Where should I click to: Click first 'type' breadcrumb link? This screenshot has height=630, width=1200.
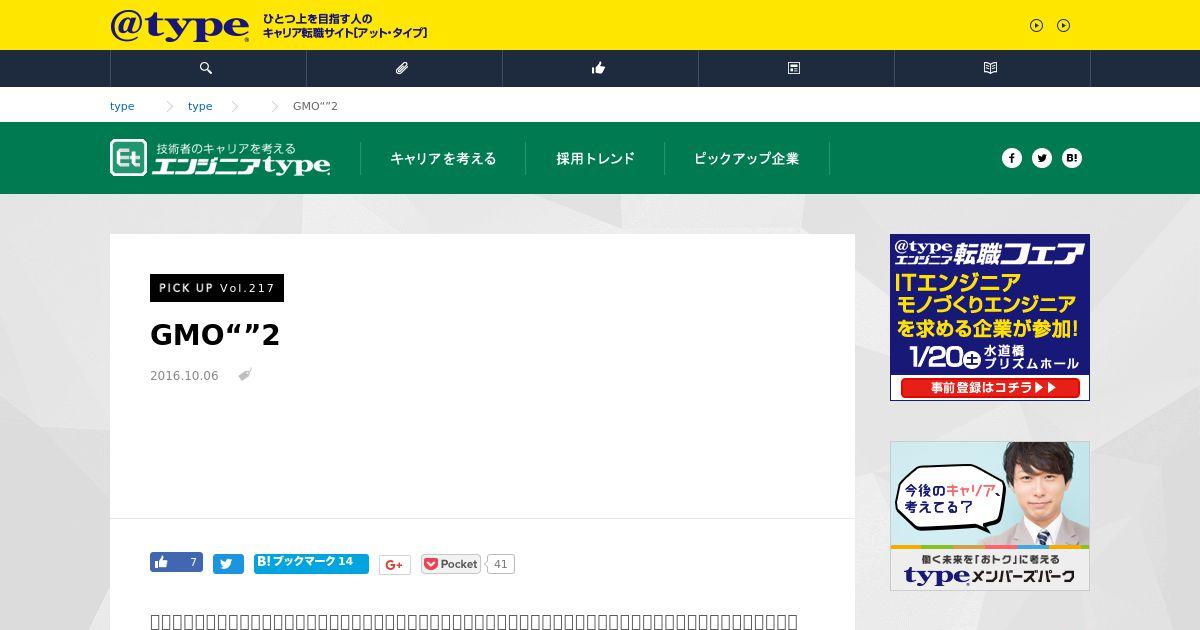[x=122, y=106]
